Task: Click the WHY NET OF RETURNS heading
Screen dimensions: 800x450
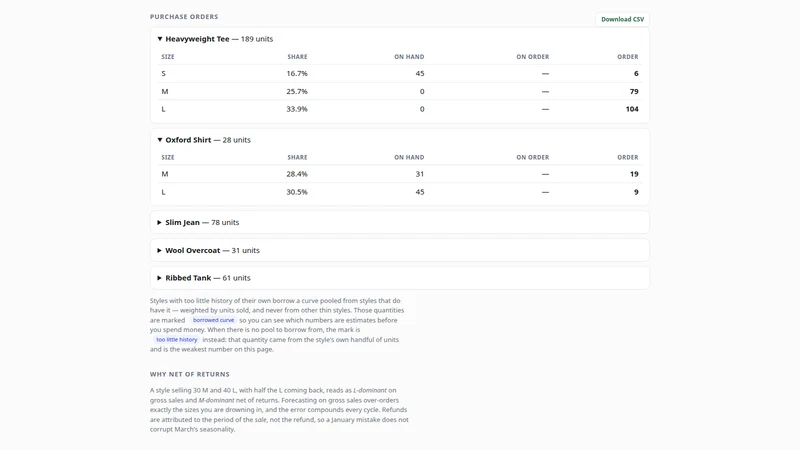Action: pos(189,374)
